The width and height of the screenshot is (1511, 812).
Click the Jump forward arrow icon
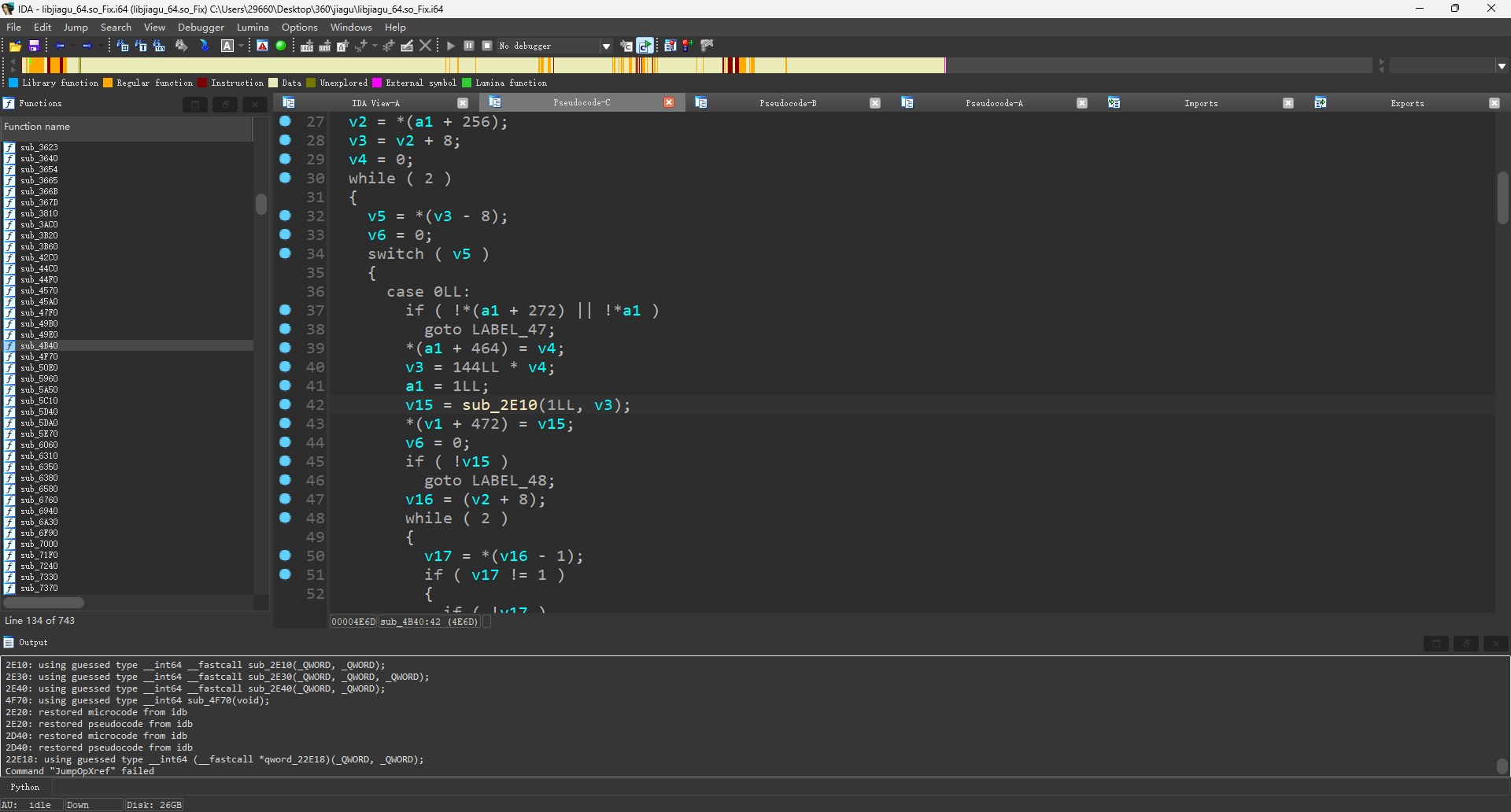(87, 46)
